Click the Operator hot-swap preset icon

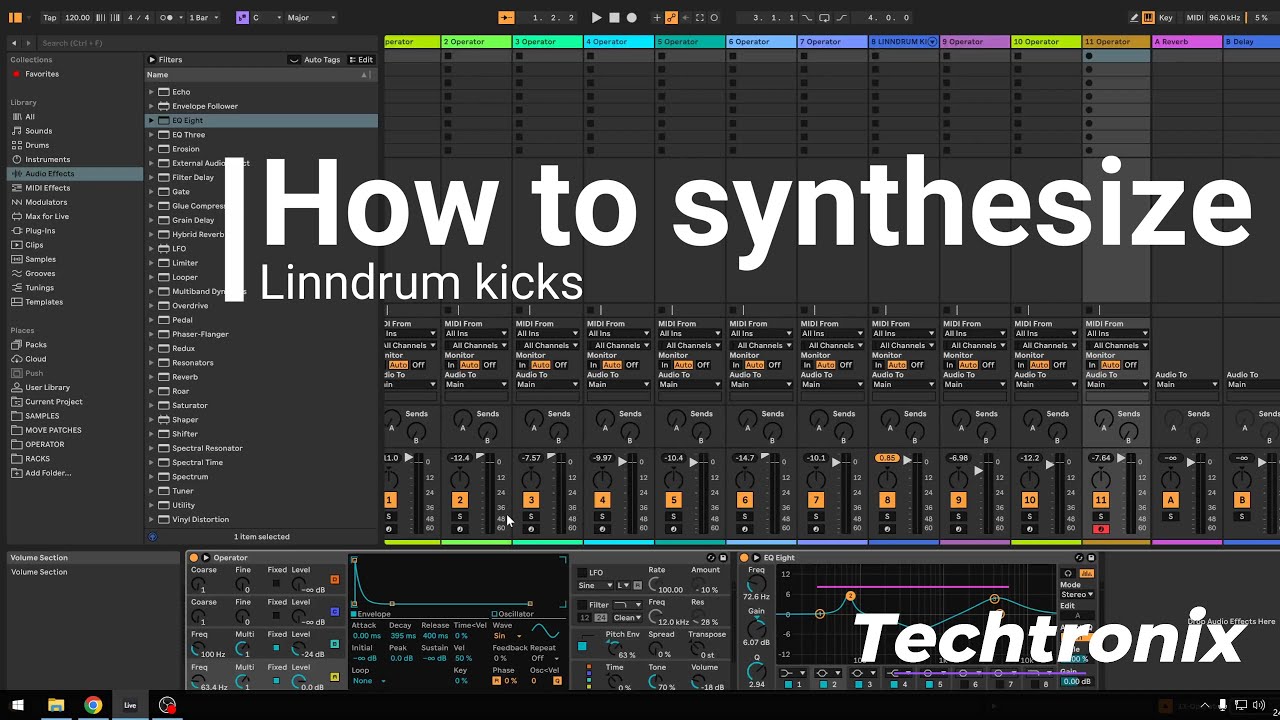click(x=711, y=558)
